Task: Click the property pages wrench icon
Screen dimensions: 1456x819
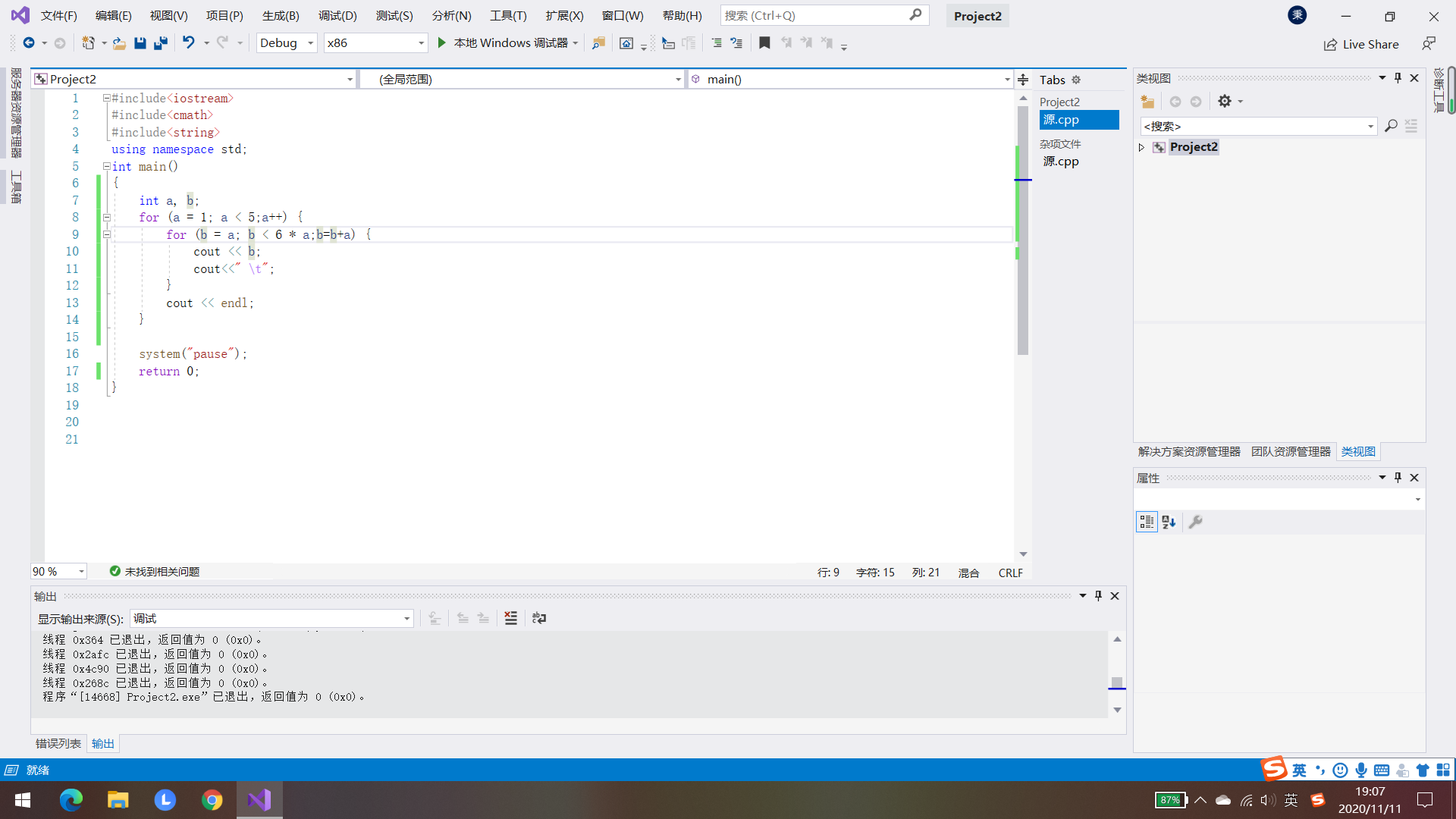Action: 1195,522
